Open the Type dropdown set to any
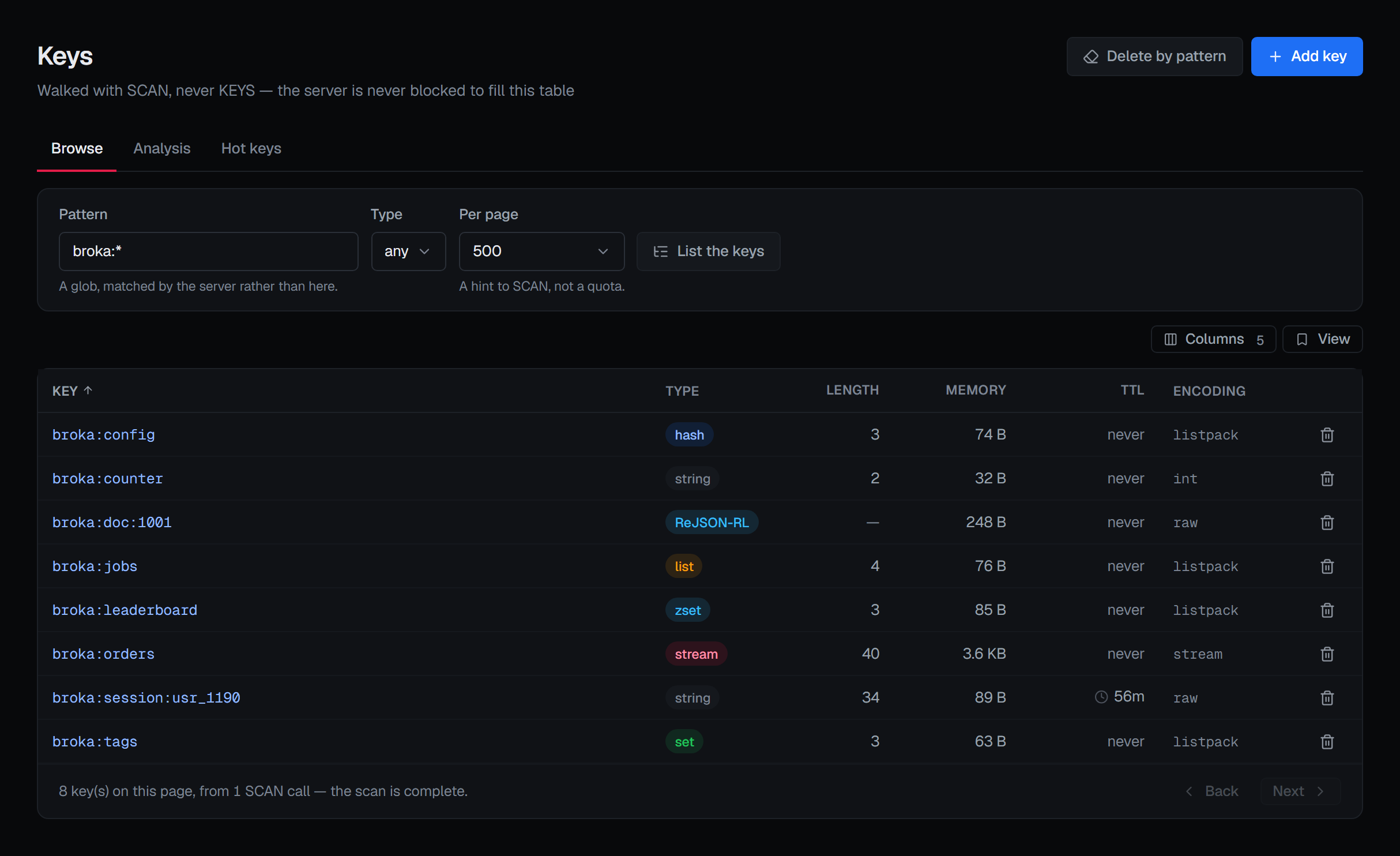 [408, 251]
